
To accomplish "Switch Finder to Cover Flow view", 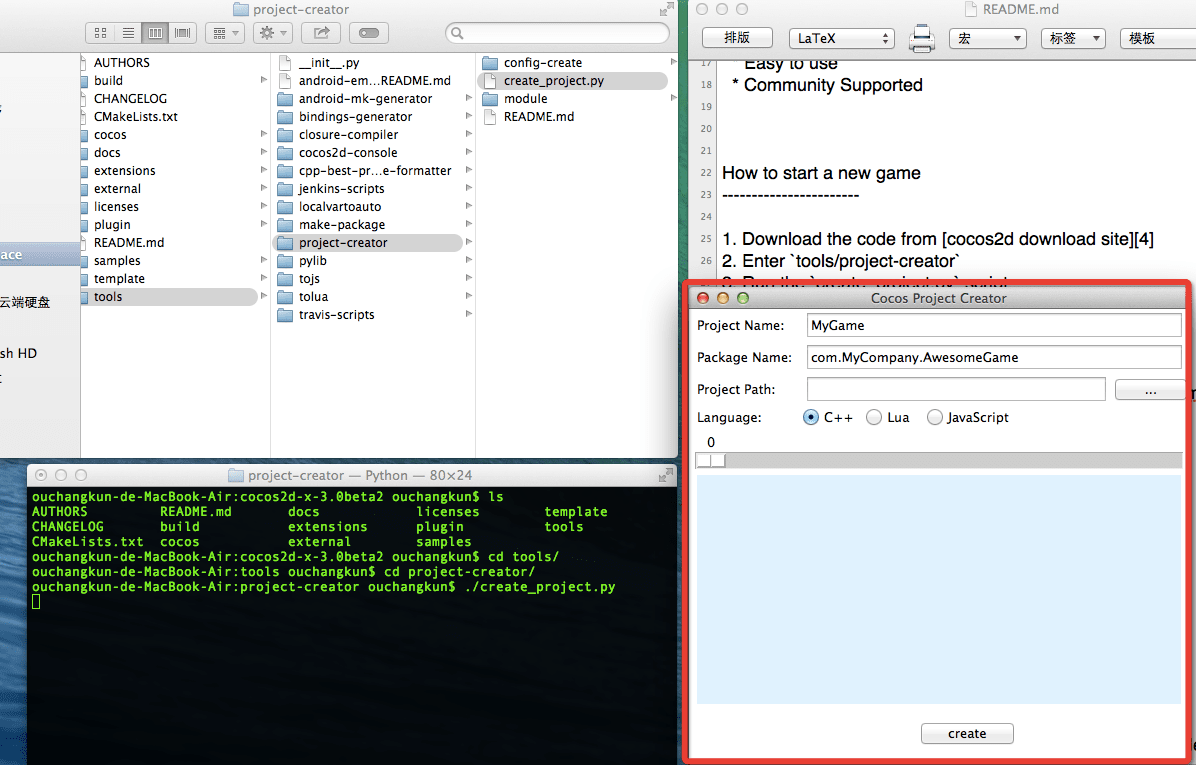I will [183, 33].
